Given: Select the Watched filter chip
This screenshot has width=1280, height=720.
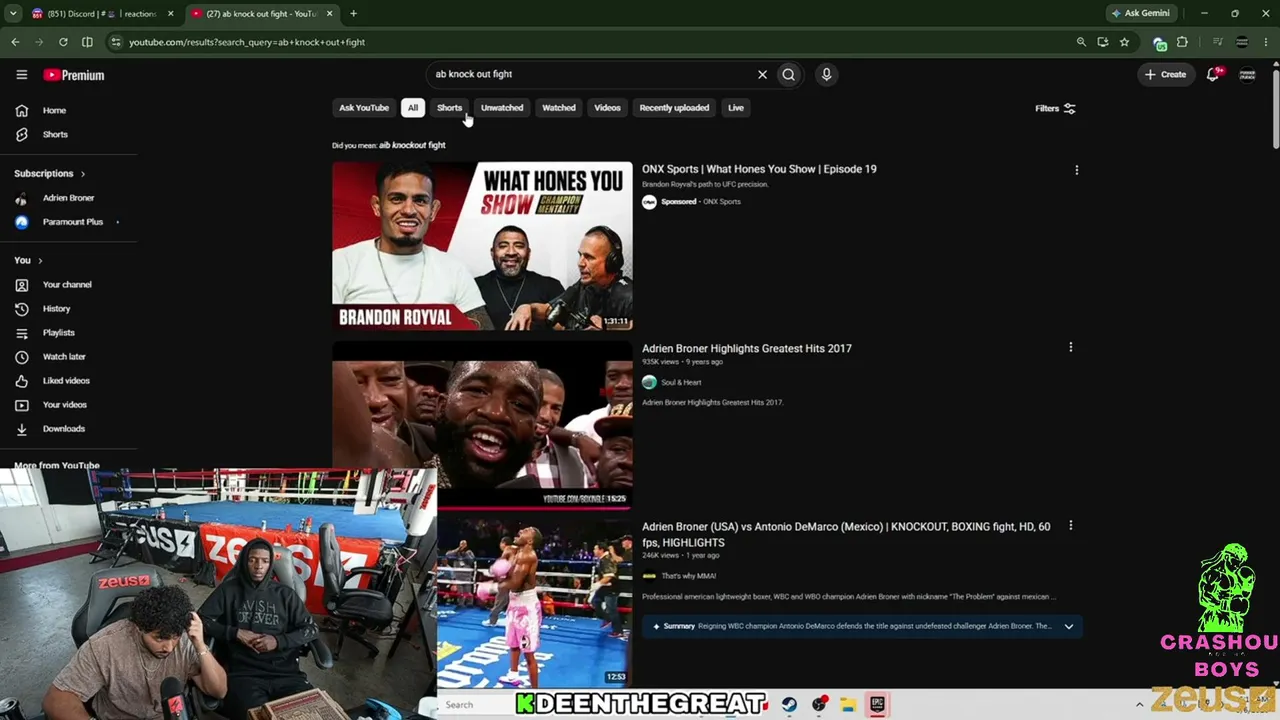Looking at the screenshot, I should [x=559, y=108].
